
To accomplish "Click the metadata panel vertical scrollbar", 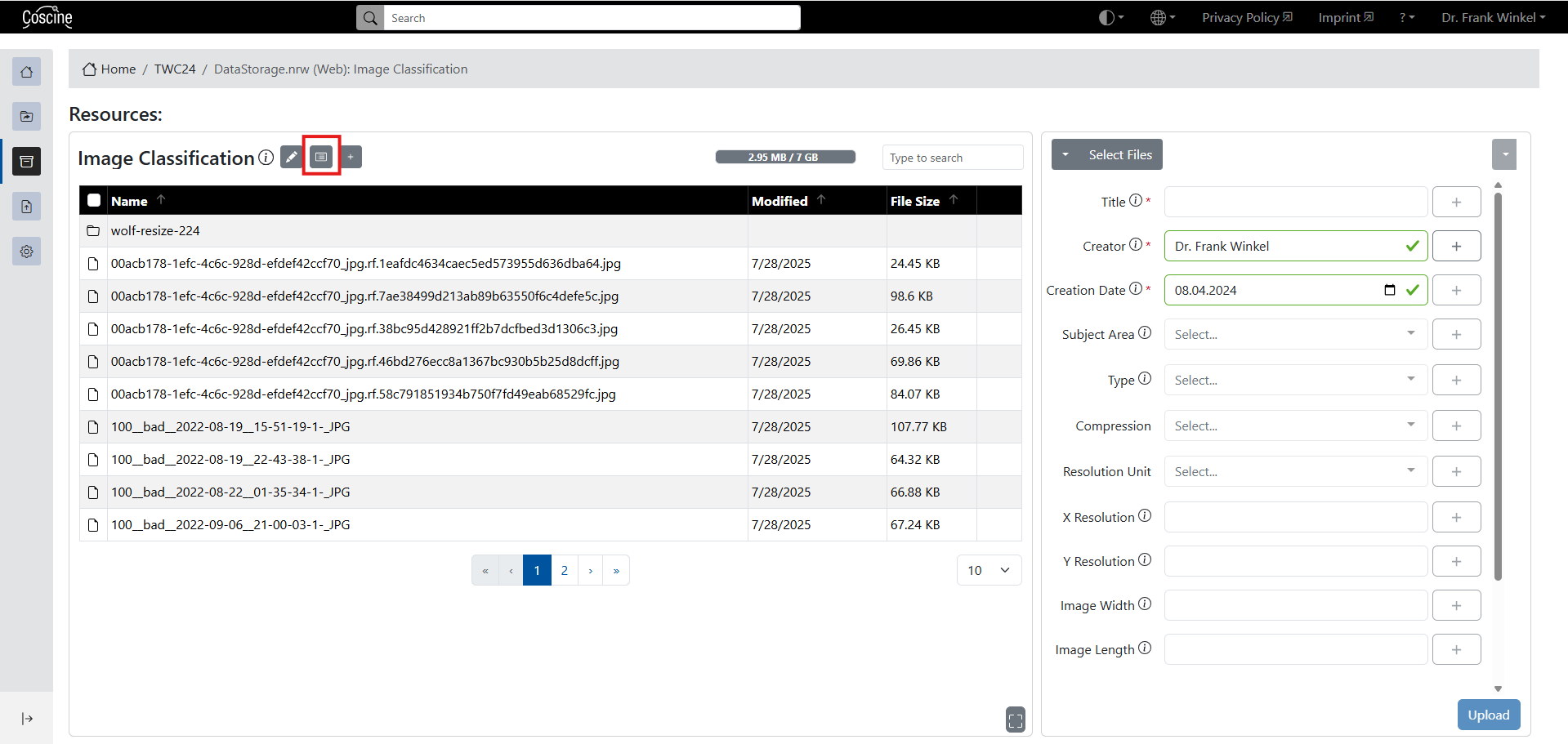I will [x=1498, y=384].
